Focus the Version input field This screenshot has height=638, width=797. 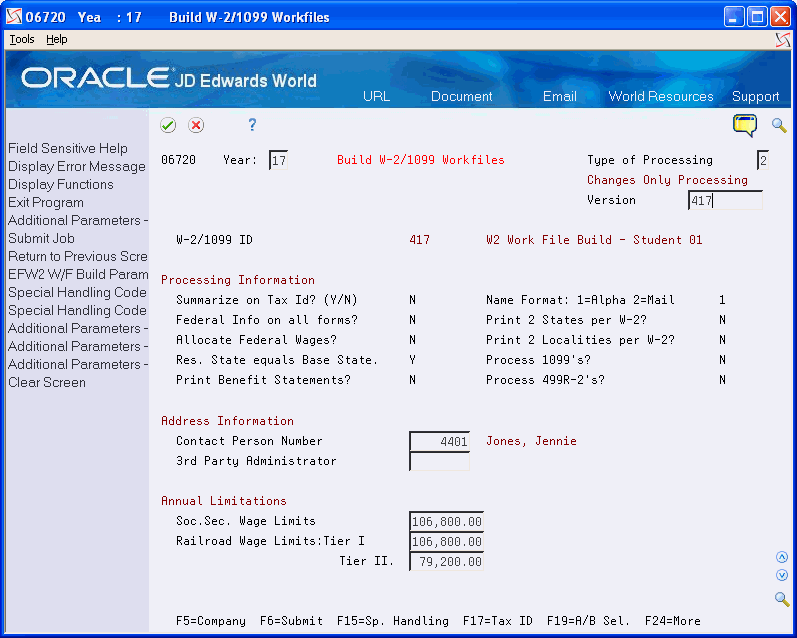point(725,200)
